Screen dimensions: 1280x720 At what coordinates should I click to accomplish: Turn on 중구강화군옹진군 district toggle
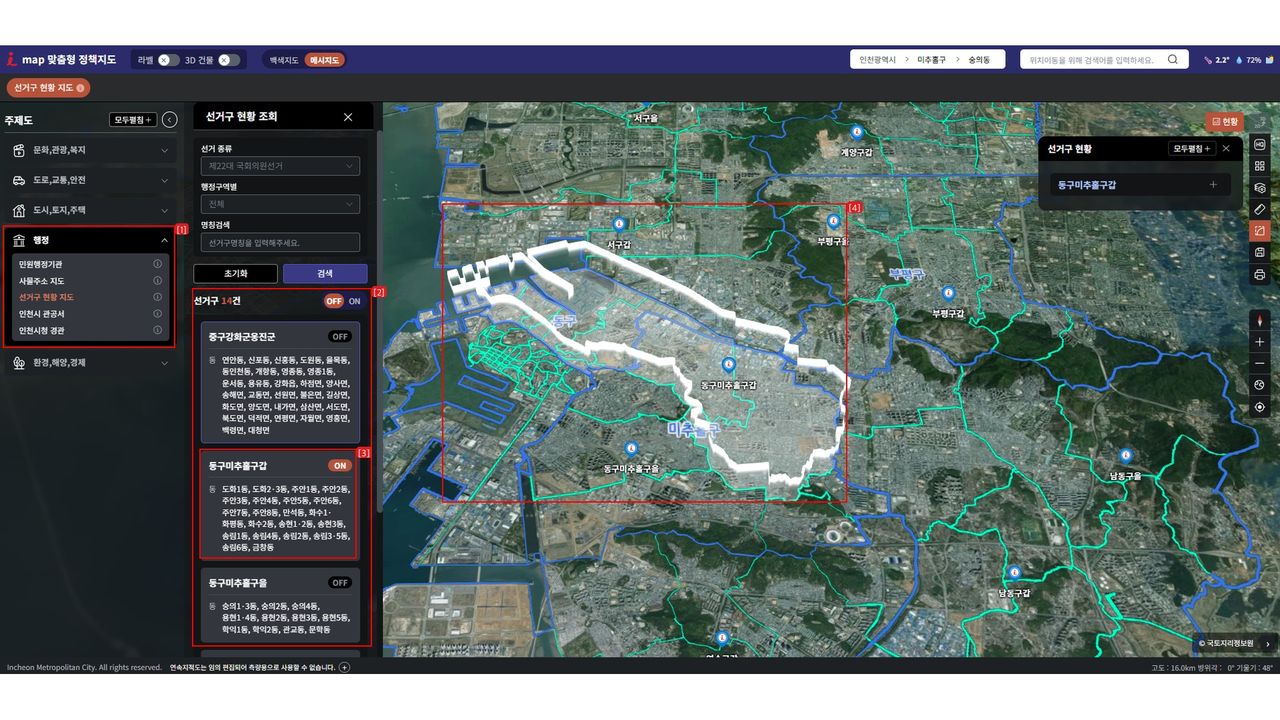point(340,337)
